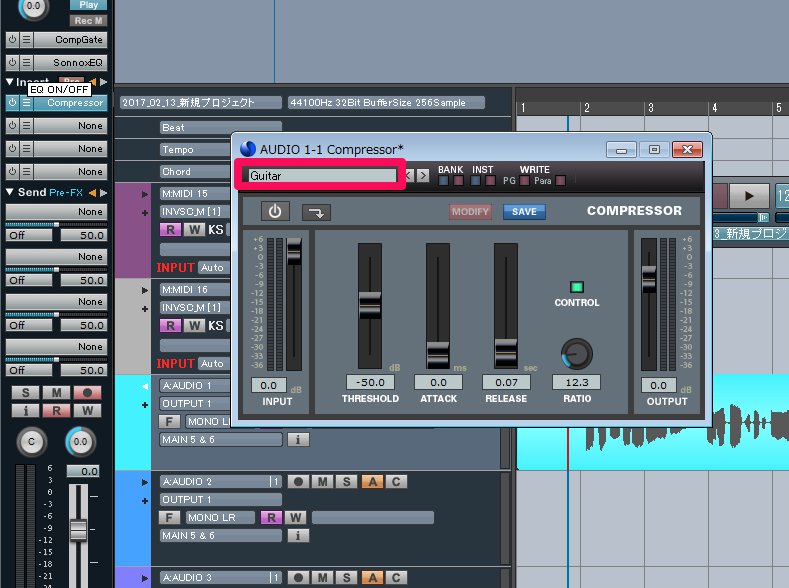Go to the previous preset arrow
The width and height of the screenshot is (789, 588).
pos(409,176)
